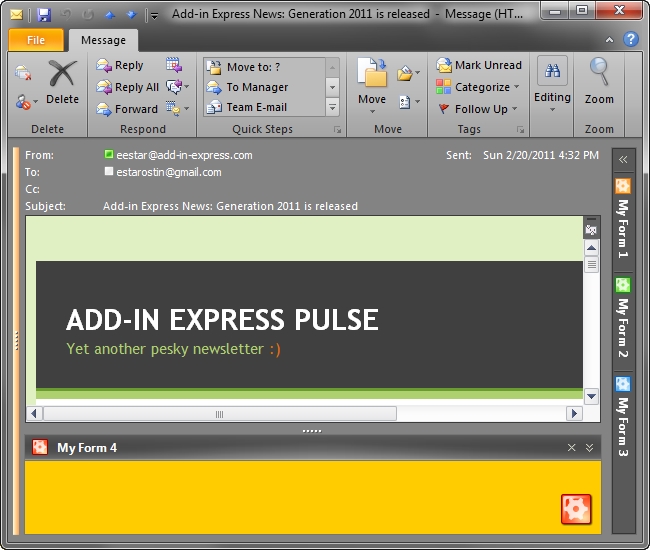Click the sender eestar@add-in-express.com
650x550 pixels.
pos(184,155)
